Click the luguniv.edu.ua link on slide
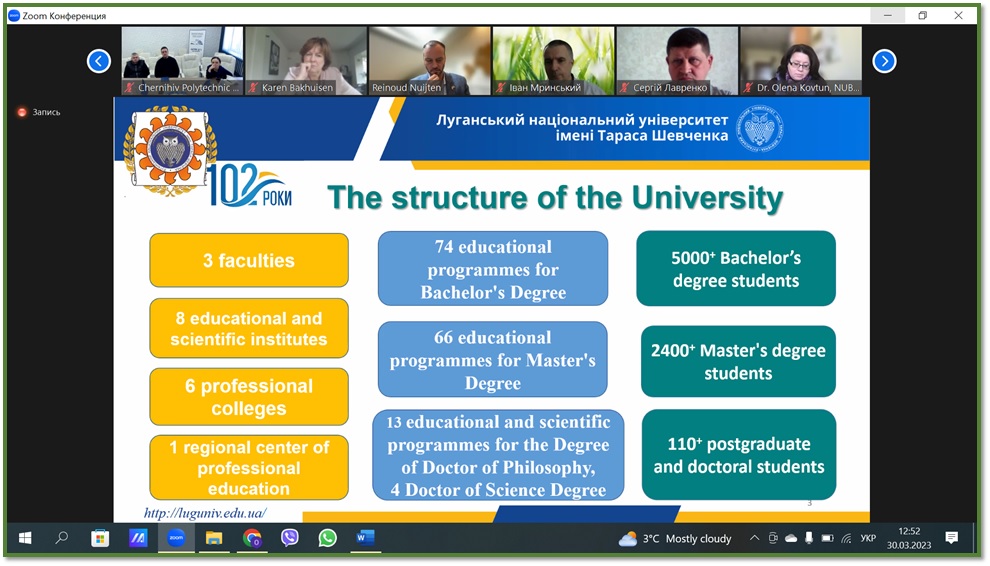Viewport: 990px width, 566px height. [x=205, y=513]
